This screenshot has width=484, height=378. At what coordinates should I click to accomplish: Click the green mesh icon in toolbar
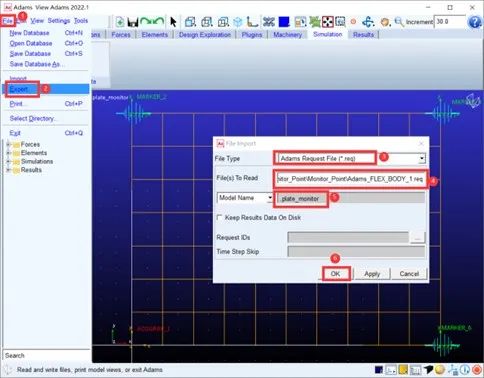(x=315, y=22)
